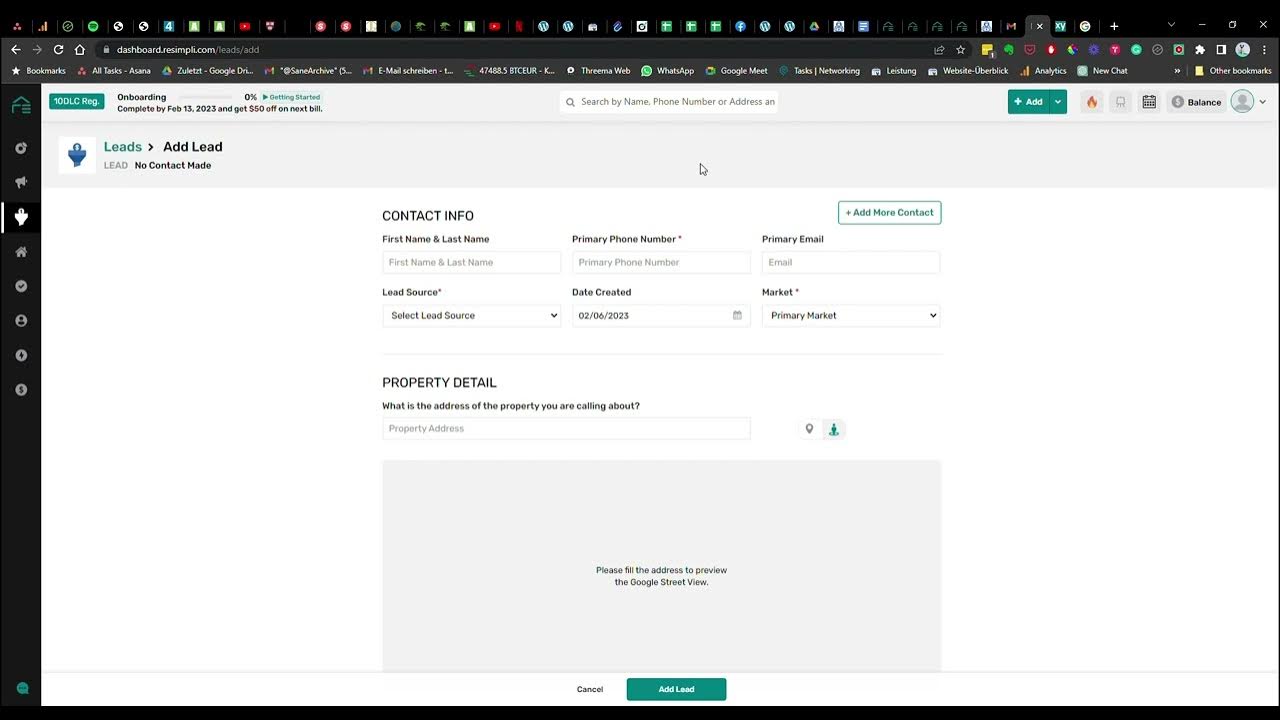
Task: Open the Primary Market dropdown
Action: pos(850,315)
